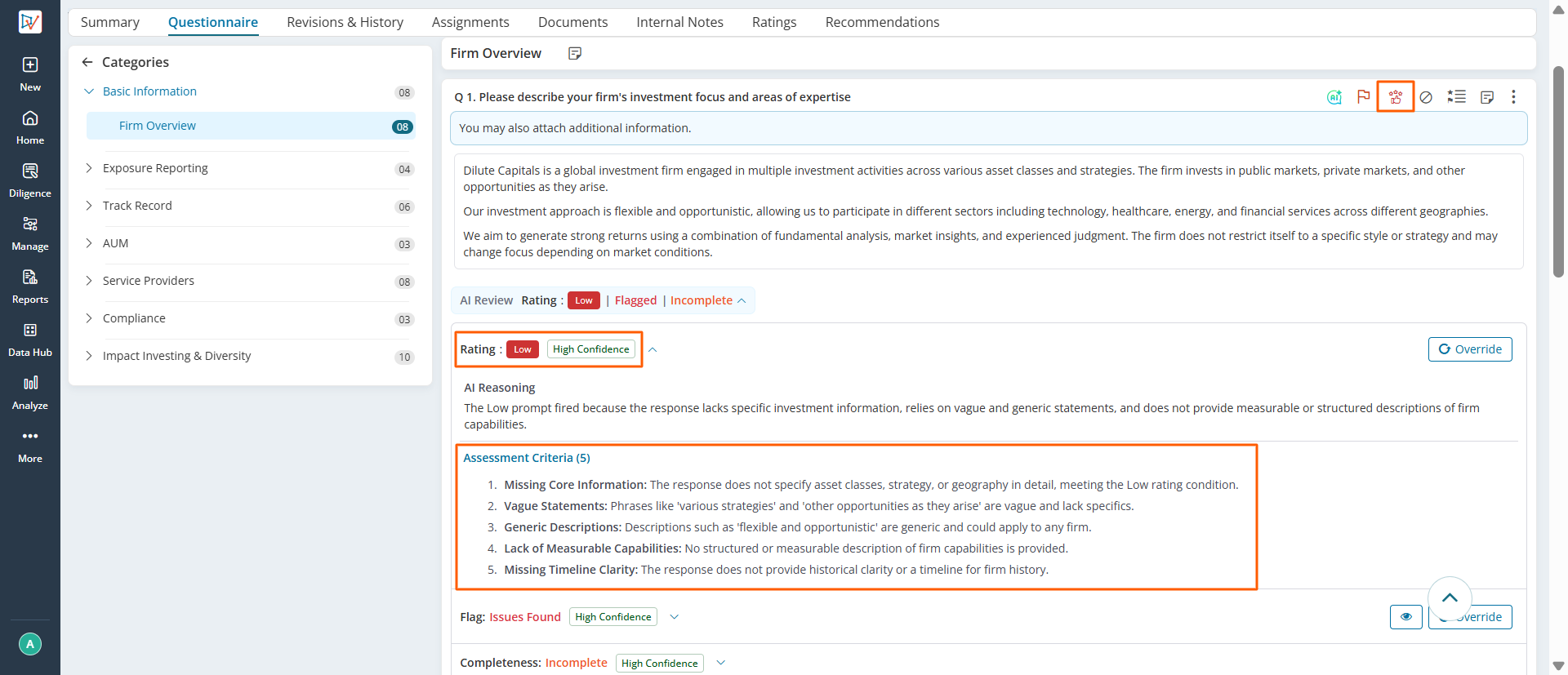Image resolution: width=1568 pixels, height=675 pixels.
Task: Open the Analyze sidebar icon
Action: (30, 392)
